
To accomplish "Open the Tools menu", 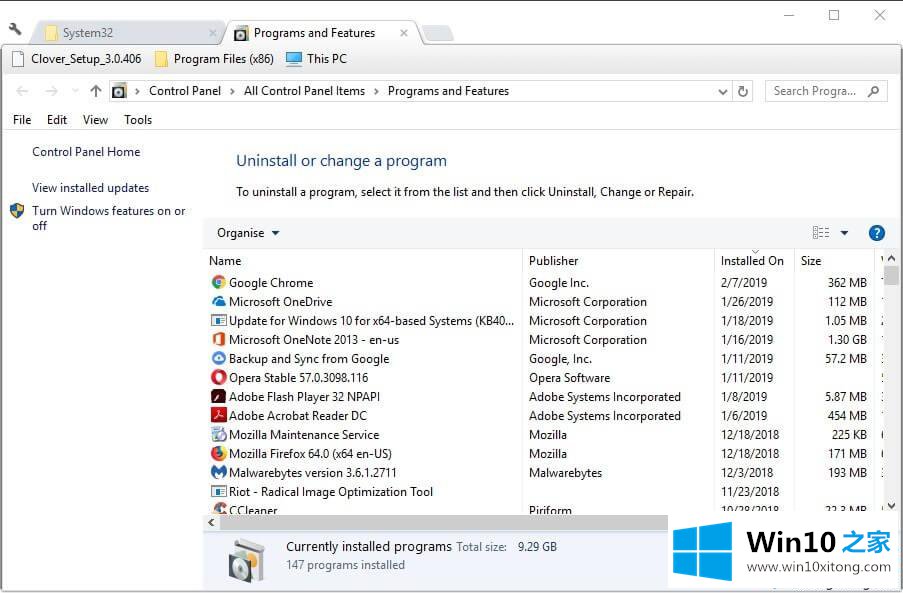I will pos(138,120).
